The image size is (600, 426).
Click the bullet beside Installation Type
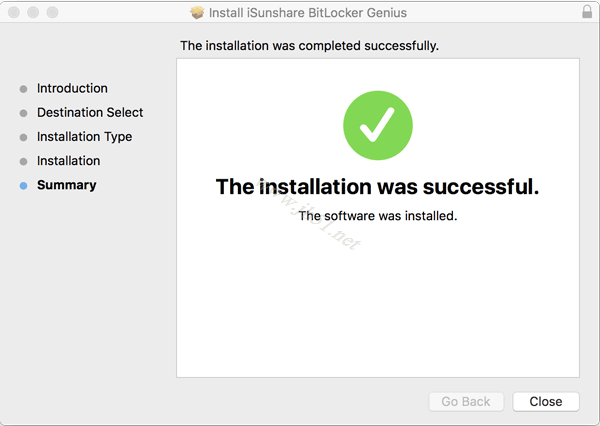pyautogui.click(x=23, y=137)
